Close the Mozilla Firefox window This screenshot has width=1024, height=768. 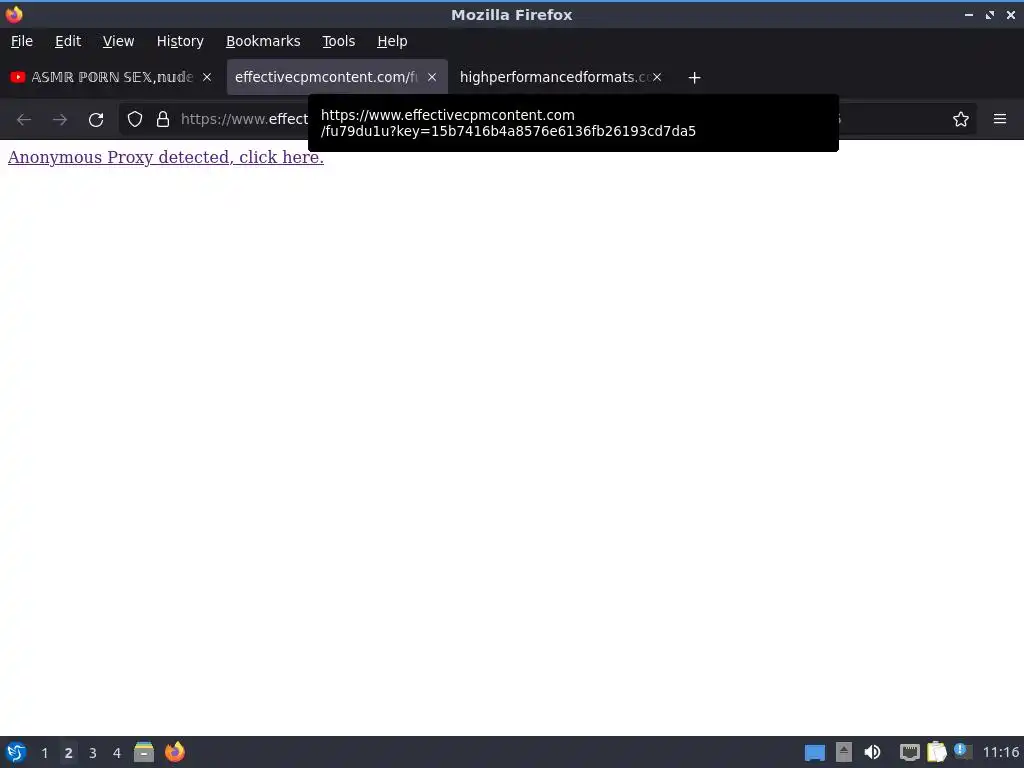[x=1011, y=14]
